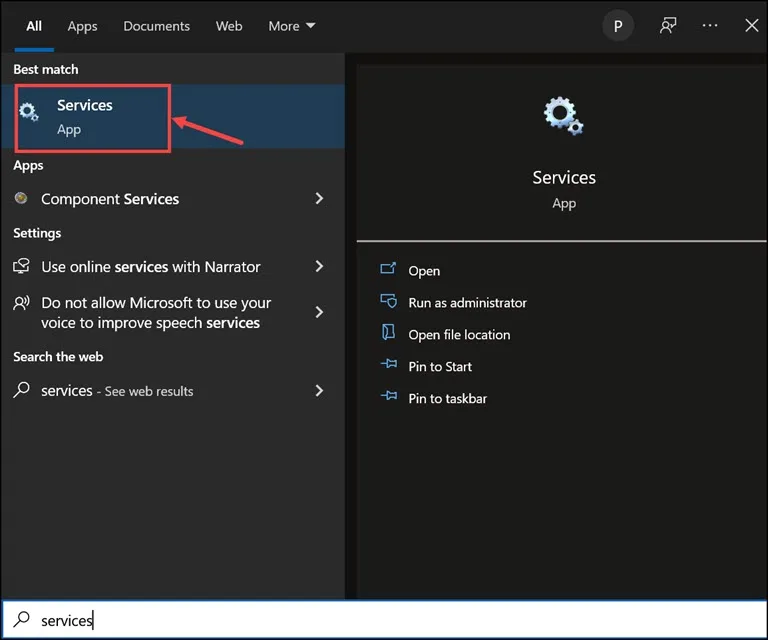Expand the More dropdown

[291, 26]
